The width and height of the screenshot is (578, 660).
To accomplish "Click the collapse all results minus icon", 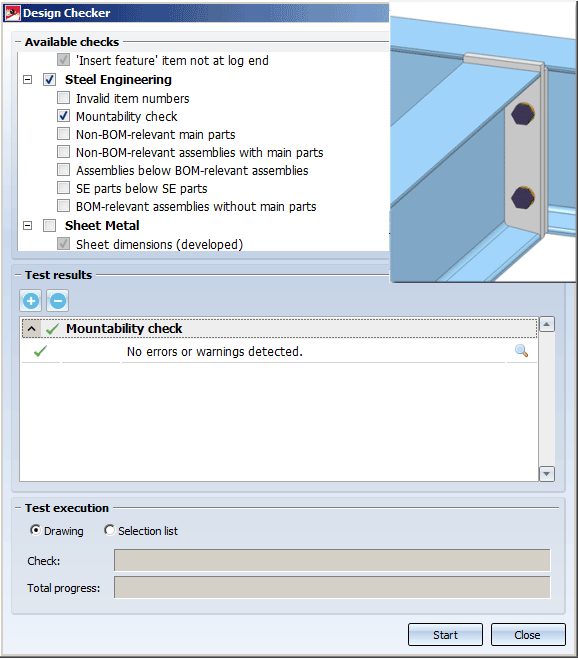I will (58, 301).
